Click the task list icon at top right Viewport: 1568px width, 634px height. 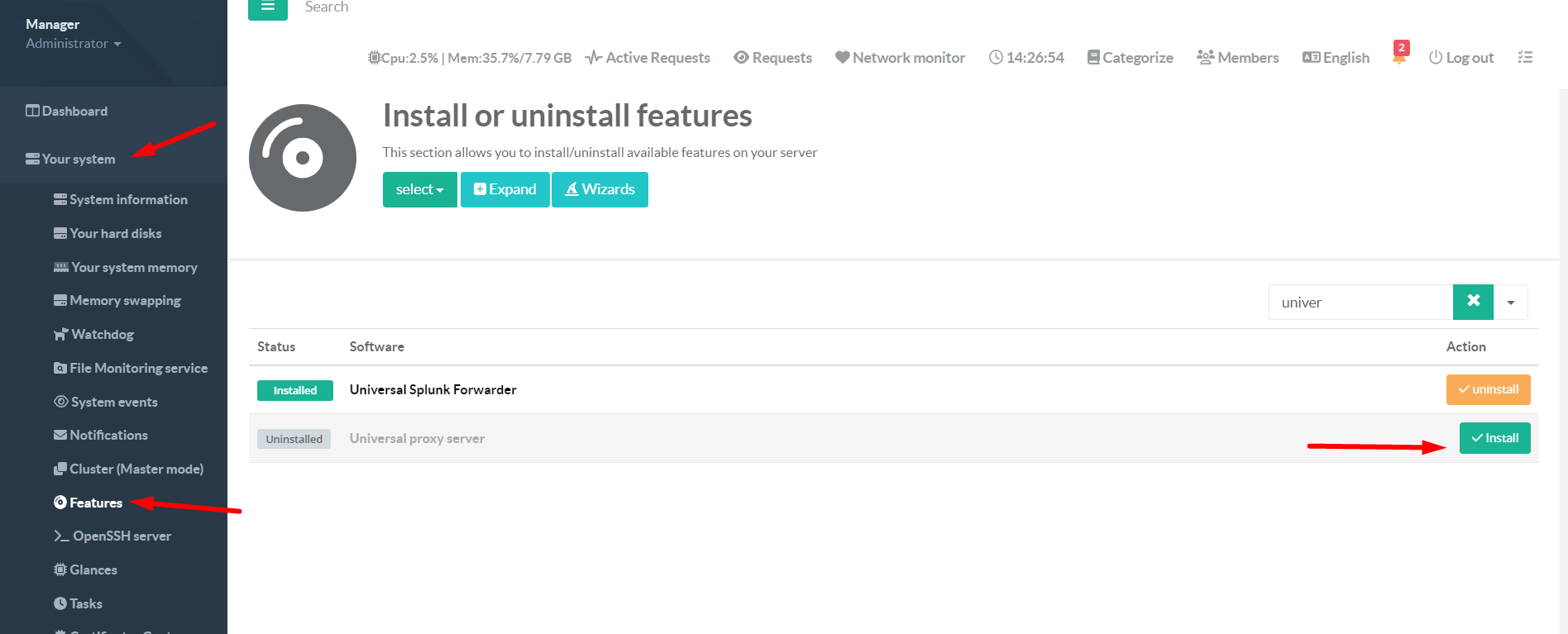point(1525,57)
